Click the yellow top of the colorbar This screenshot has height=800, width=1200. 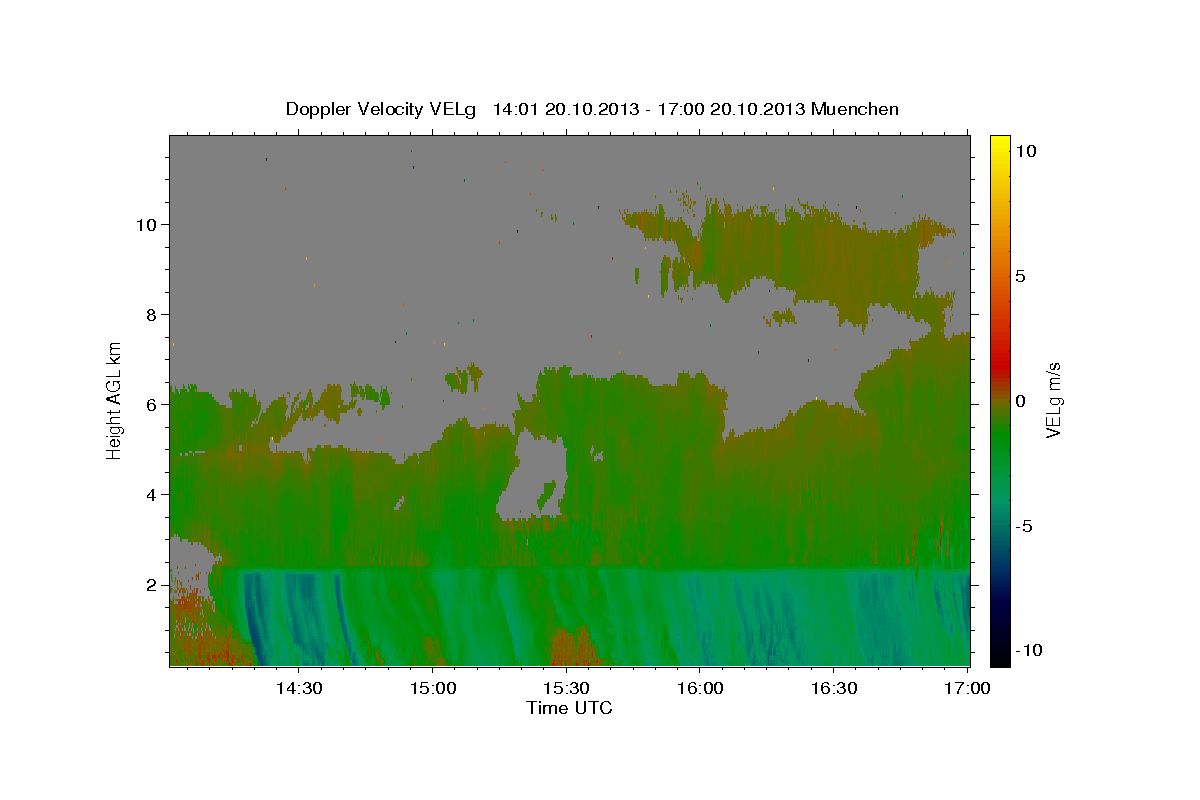[x=1000, y=145]
